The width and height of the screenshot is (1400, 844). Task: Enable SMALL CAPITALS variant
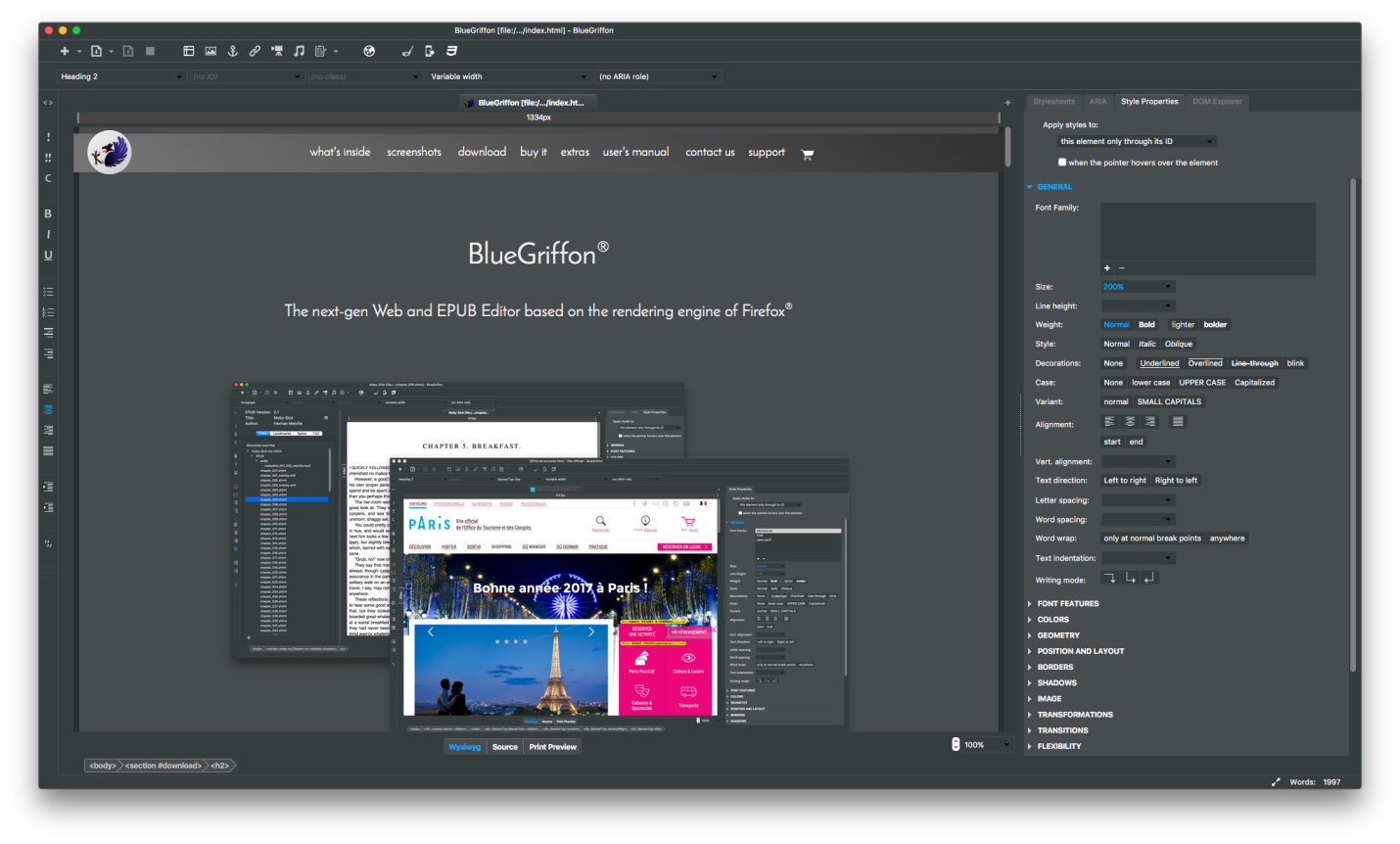click(1169, 401)
